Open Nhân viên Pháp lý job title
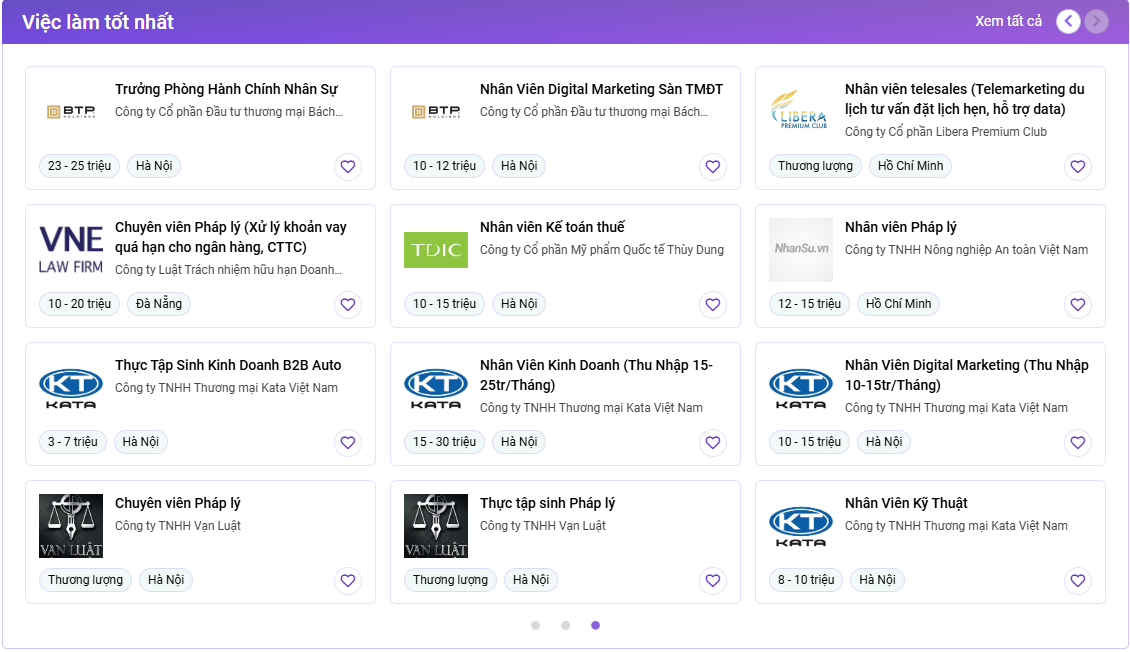This screenshot has width=1130, height=652. (x=901, y=227)
